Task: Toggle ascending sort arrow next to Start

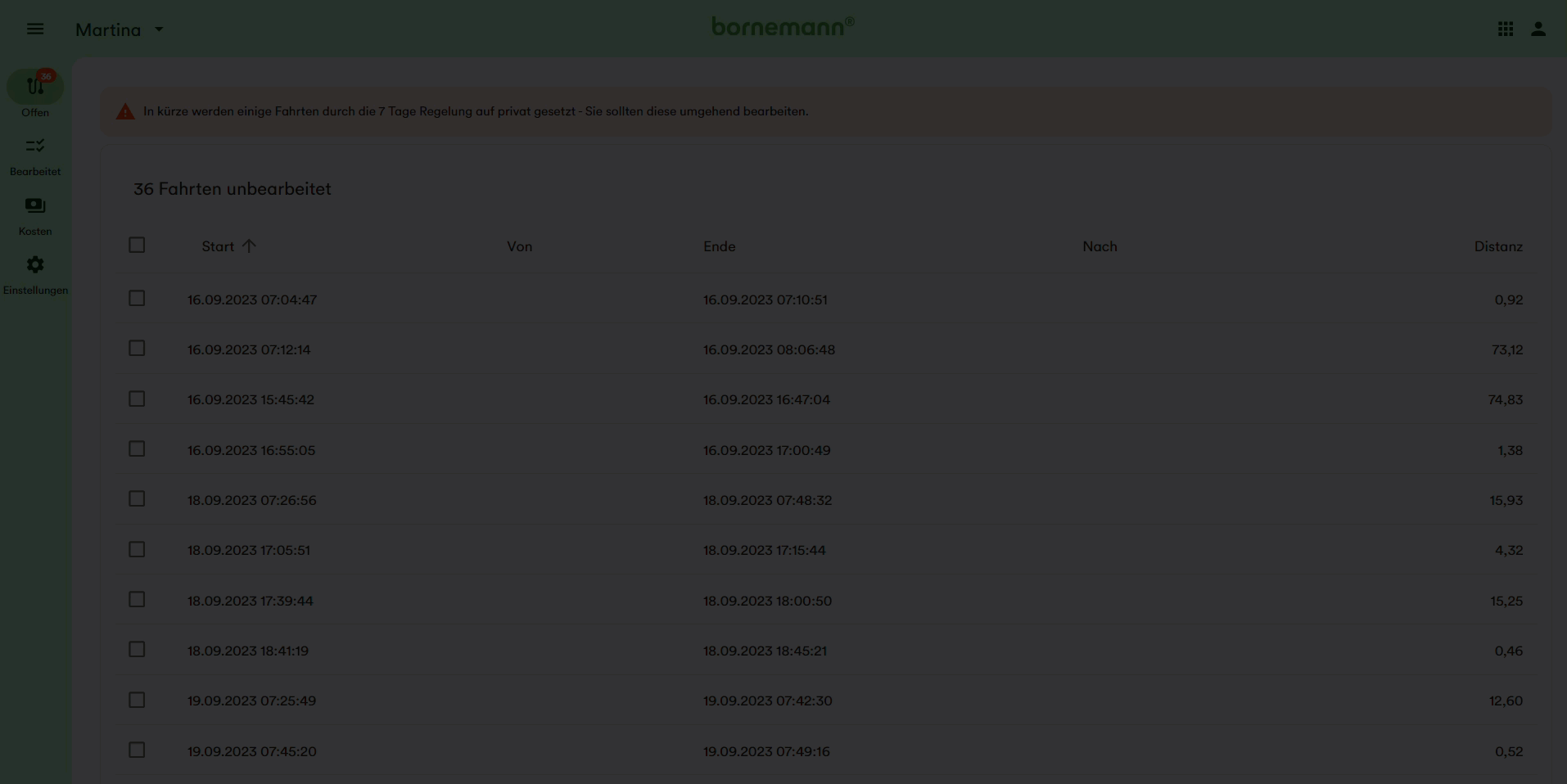Action: (249, 246)
